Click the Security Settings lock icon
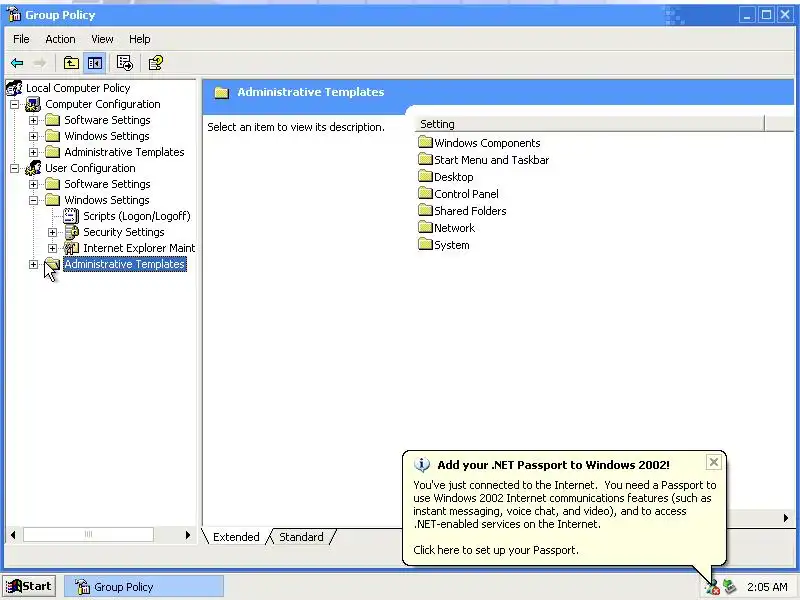This screenshot has width=800, height=600. click(71, 232)
